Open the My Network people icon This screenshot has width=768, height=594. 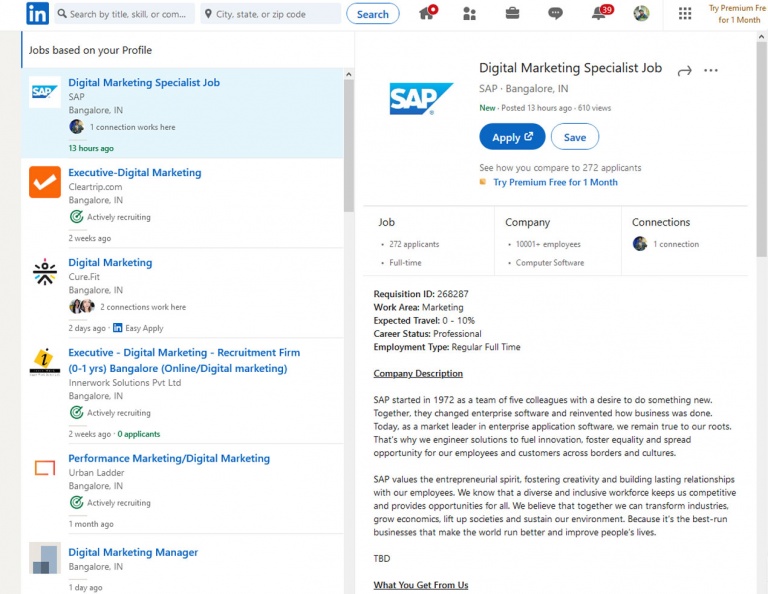coord(469,14)
